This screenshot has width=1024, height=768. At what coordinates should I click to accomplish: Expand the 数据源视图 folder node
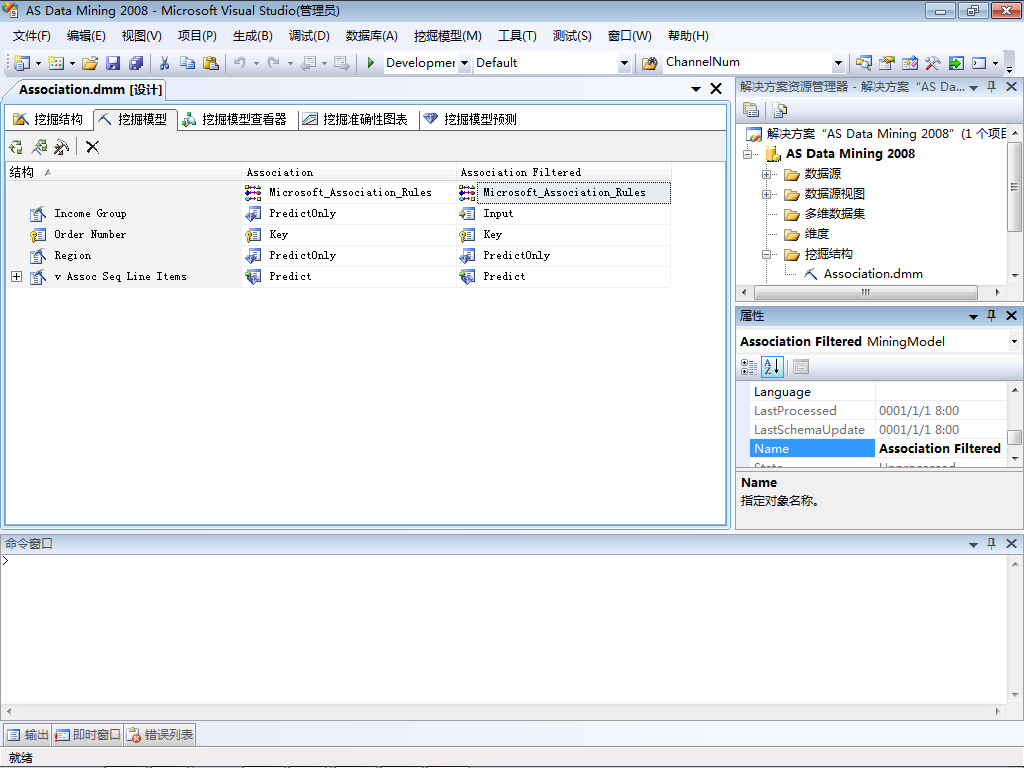pos(767,195)
